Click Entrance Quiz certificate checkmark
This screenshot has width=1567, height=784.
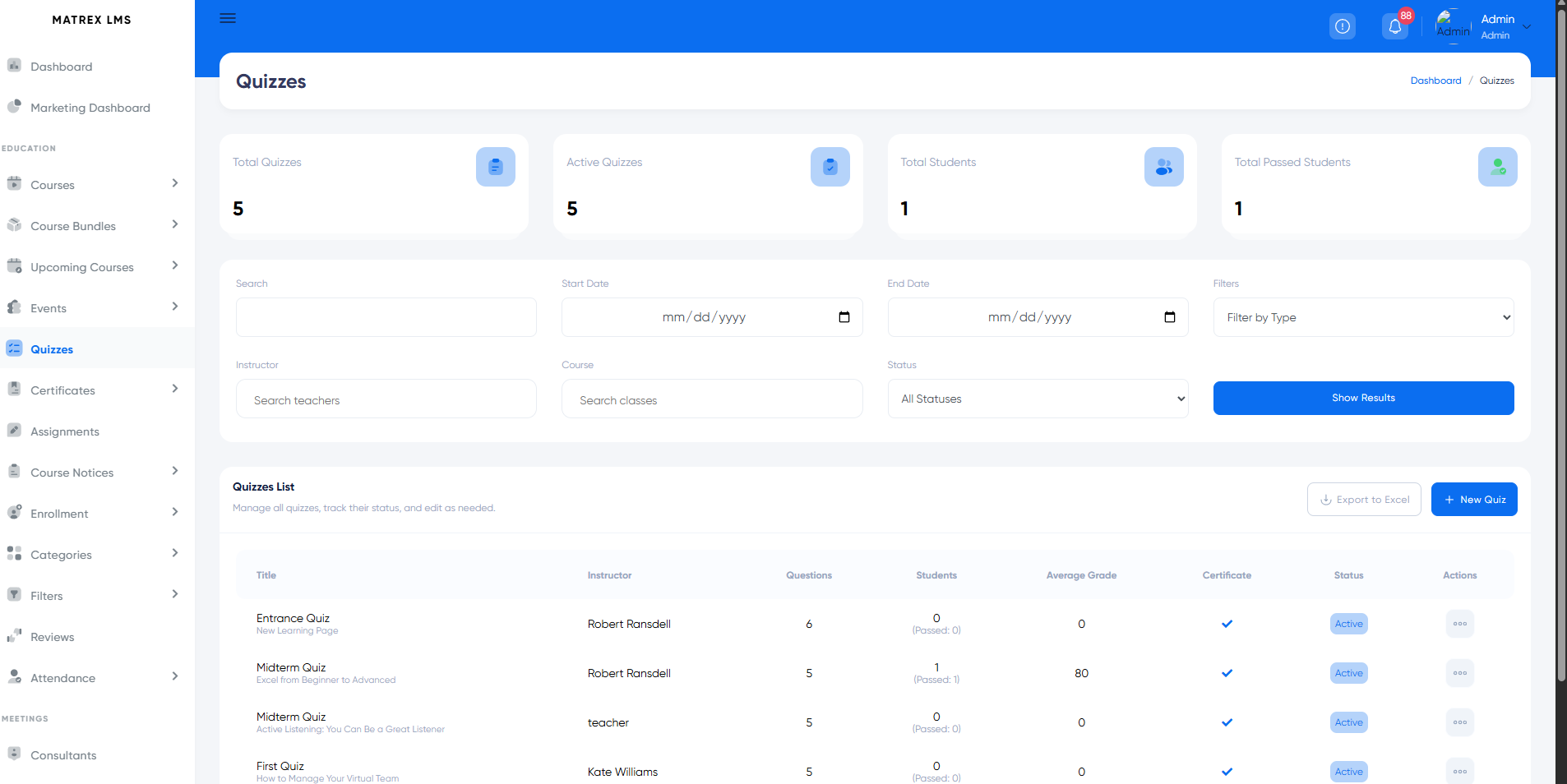tap(1227, 624)
